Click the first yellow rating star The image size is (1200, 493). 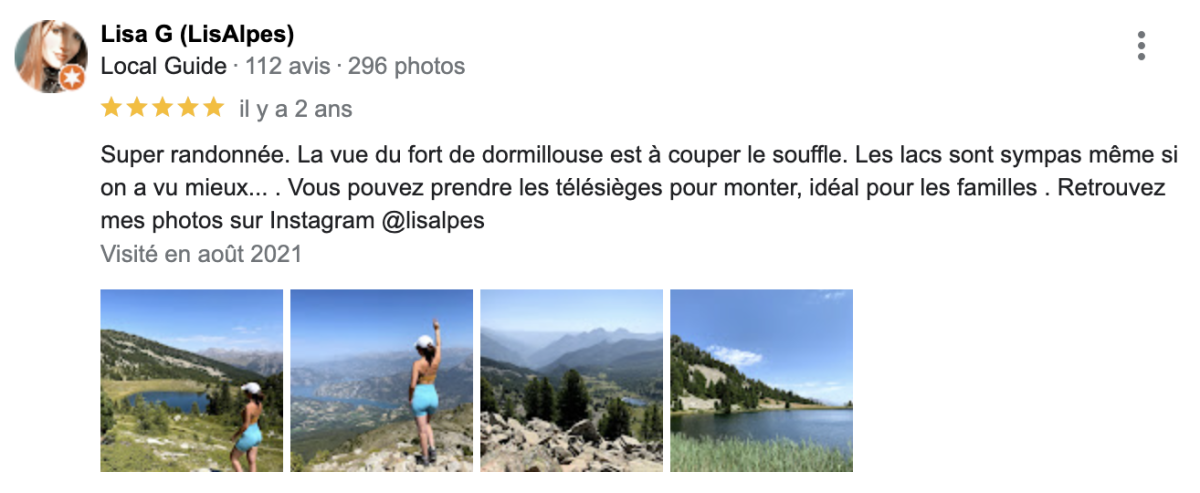(112, 108)
